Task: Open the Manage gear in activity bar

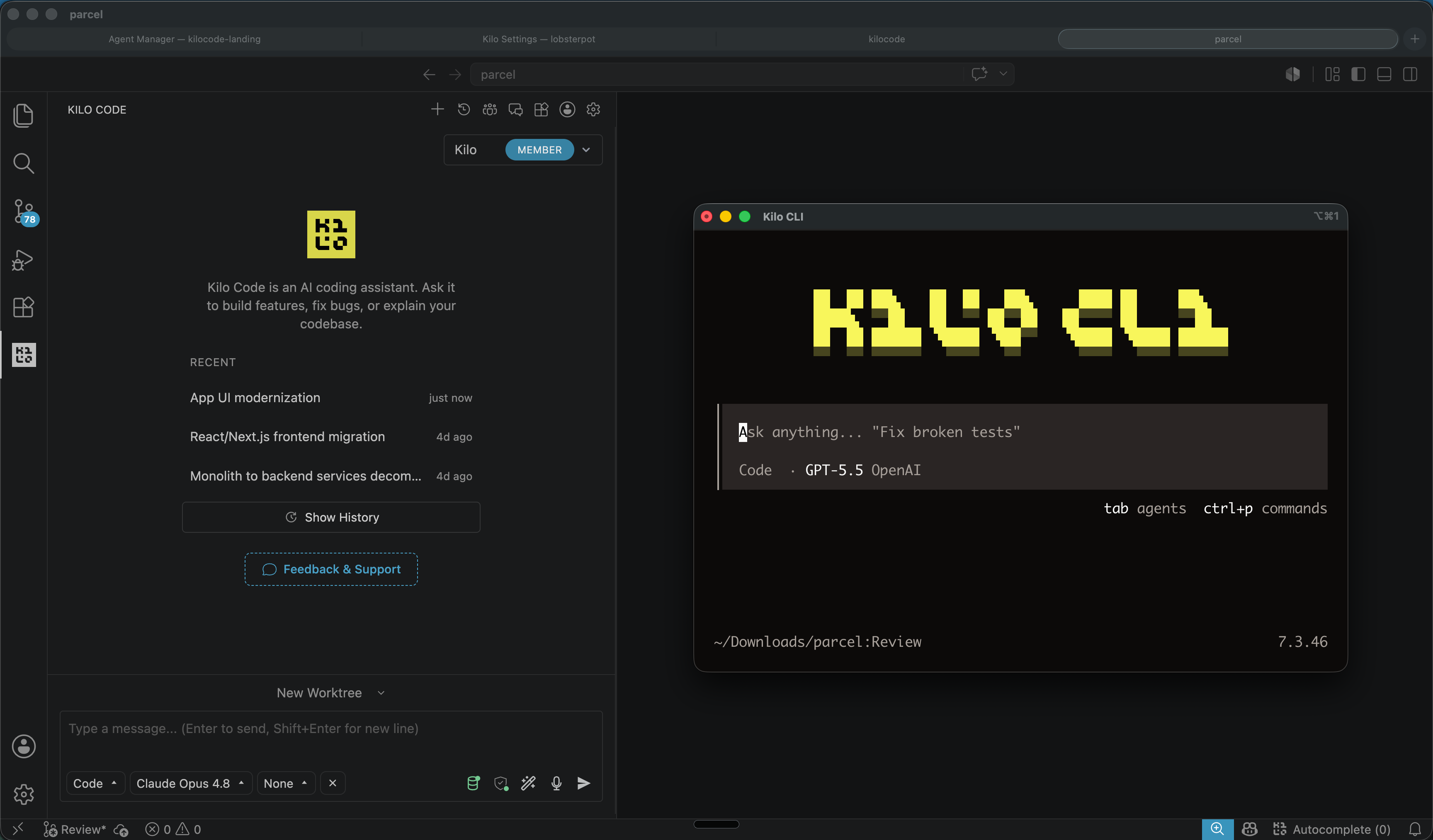Action: click(x=23, y=794)
